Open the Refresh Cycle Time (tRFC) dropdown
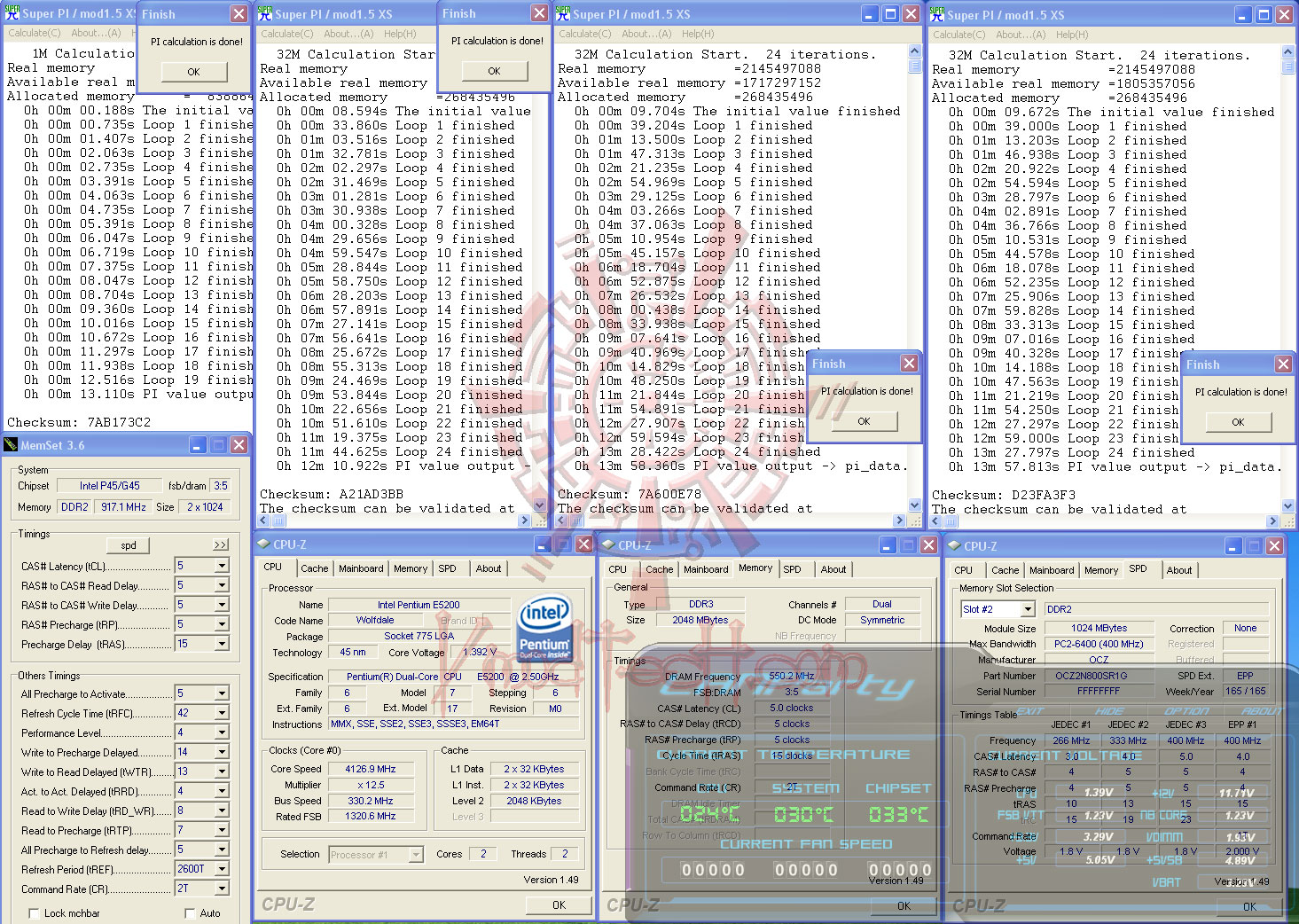 (222, 713)
